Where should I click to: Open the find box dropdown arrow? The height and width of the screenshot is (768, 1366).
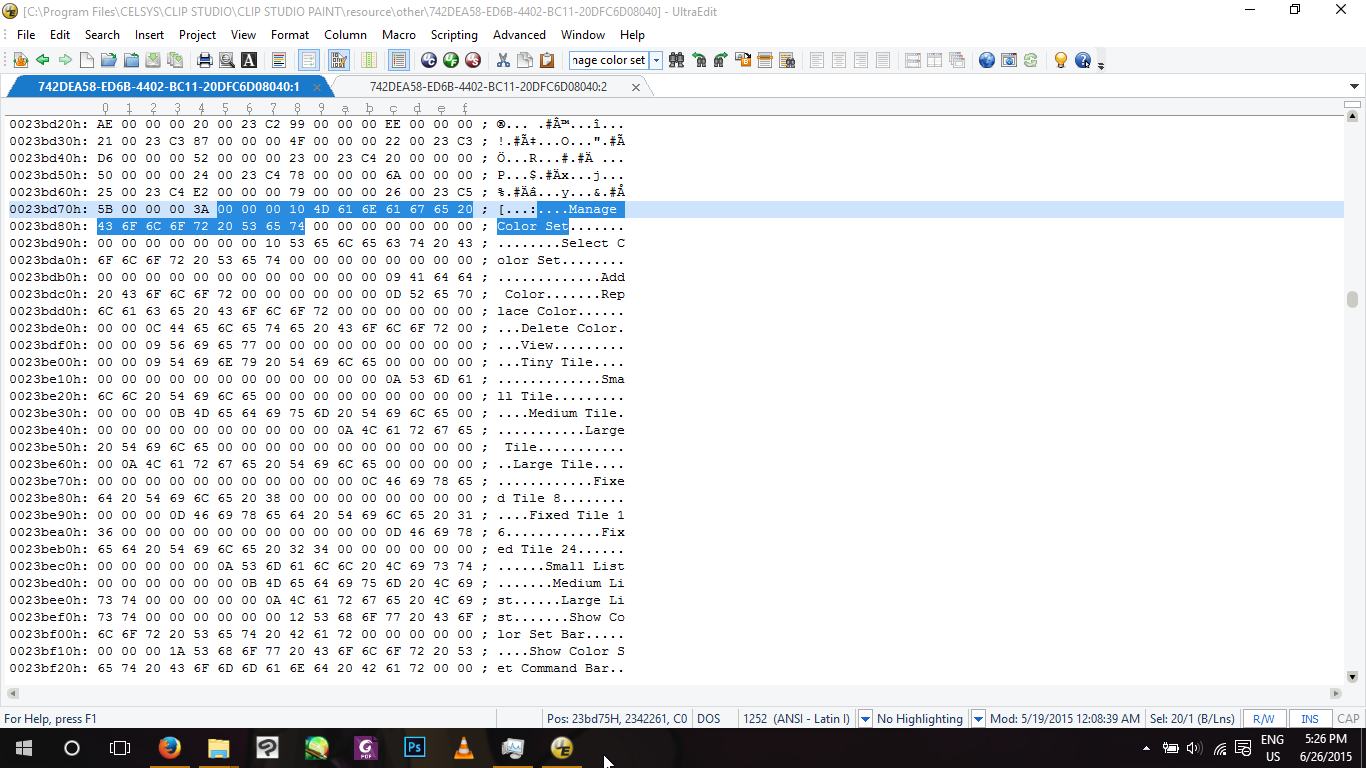[x=657, y=60]
